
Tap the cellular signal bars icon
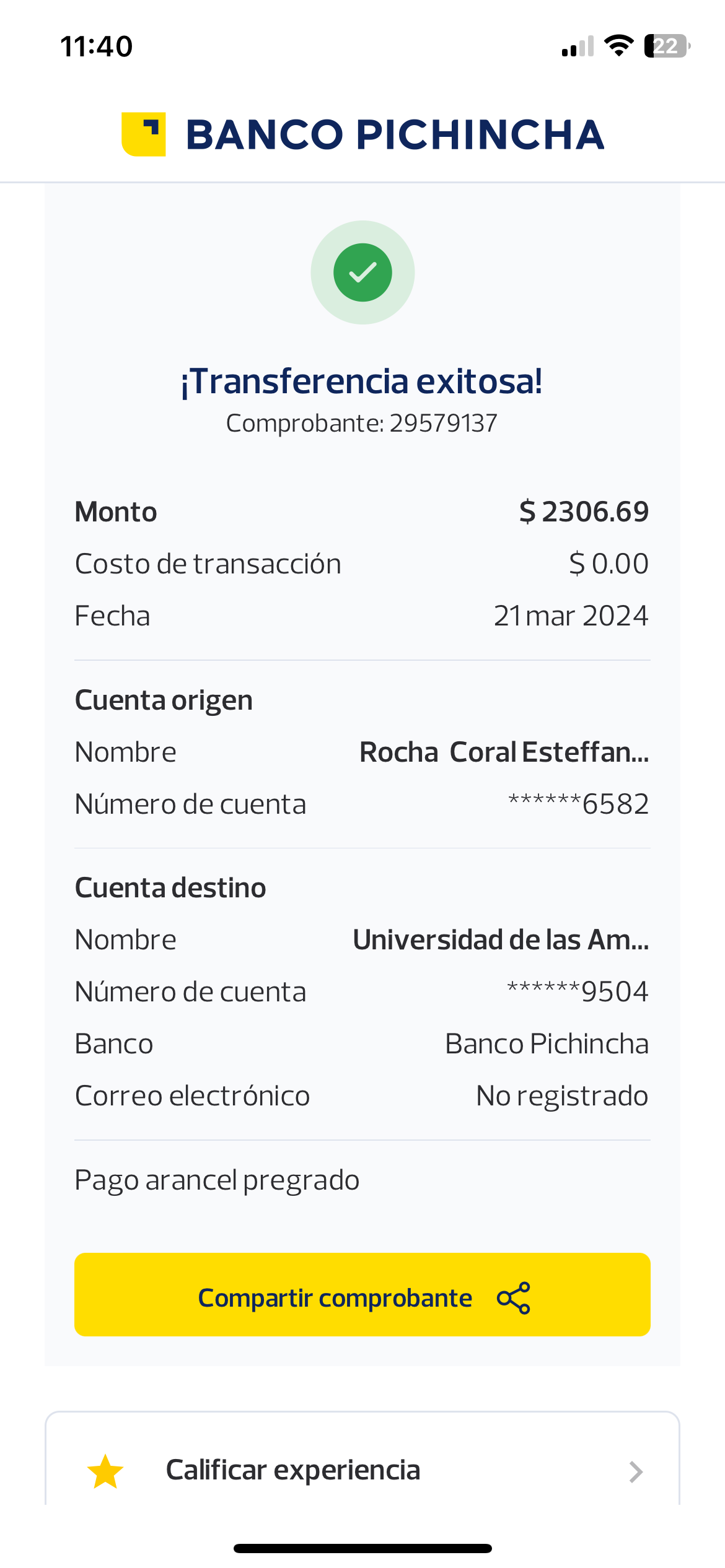(578, 46)
